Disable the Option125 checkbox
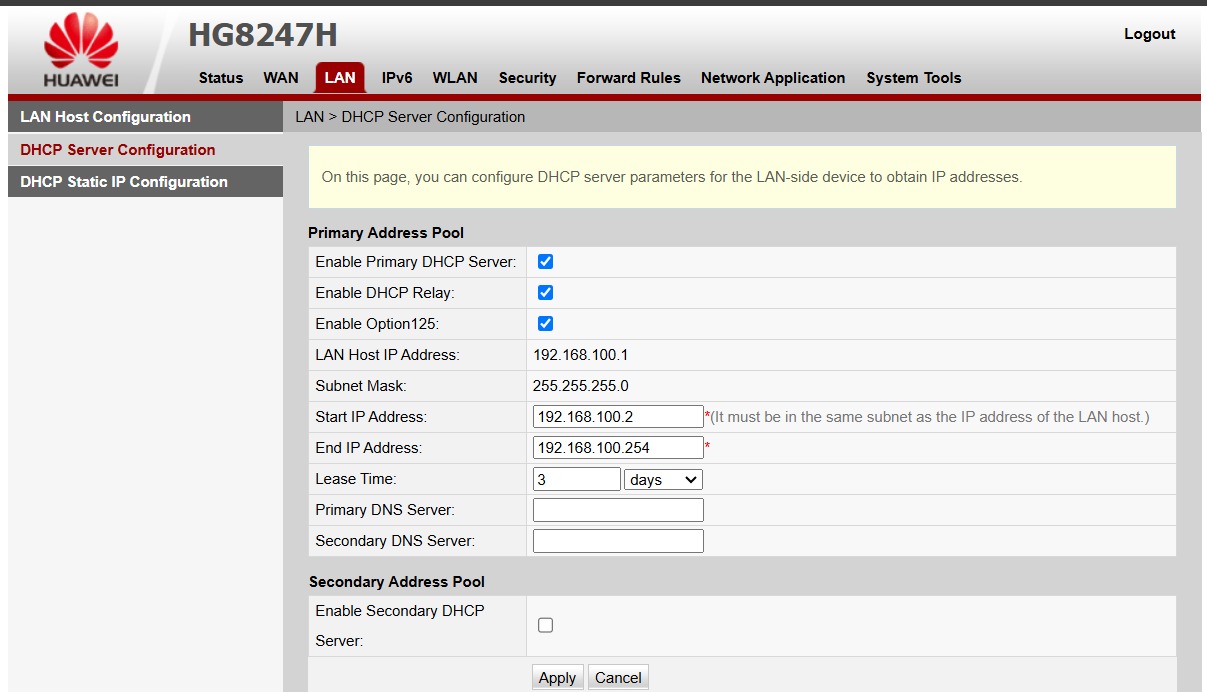Viewport: 1207px width, 692px height. click(x=545, y=324)
